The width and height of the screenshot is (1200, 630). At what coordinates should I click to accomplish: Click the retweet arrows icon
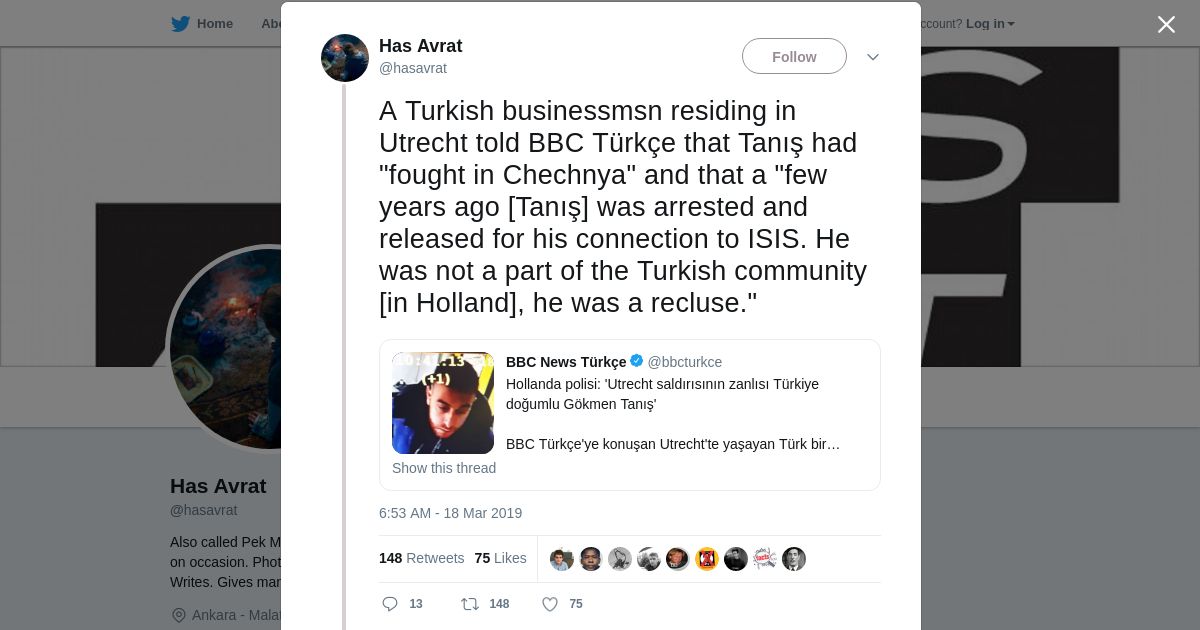(x=470, y=604)
